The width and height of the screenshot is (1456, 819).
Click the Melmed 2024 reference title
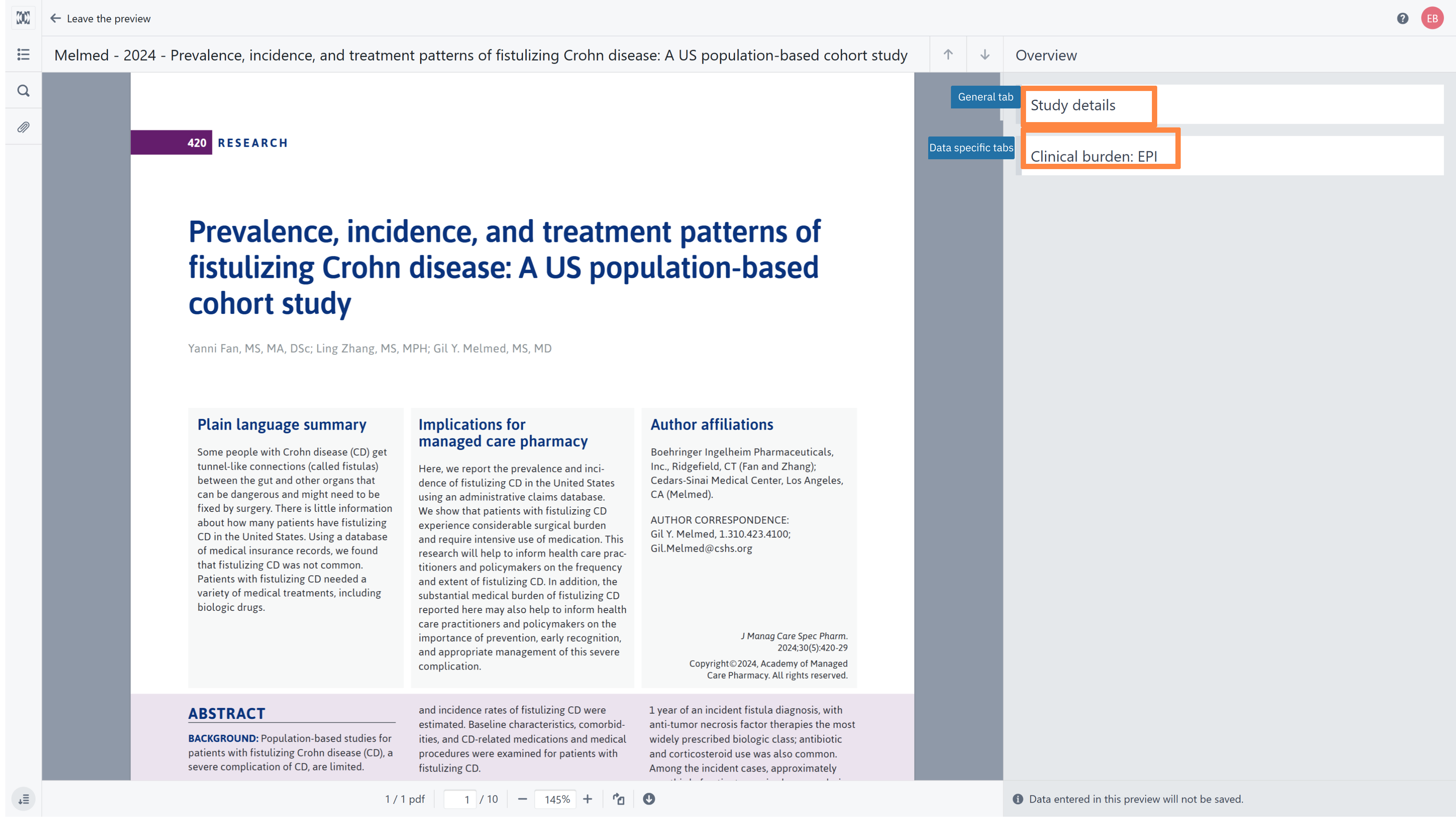(x=480, y=55)
